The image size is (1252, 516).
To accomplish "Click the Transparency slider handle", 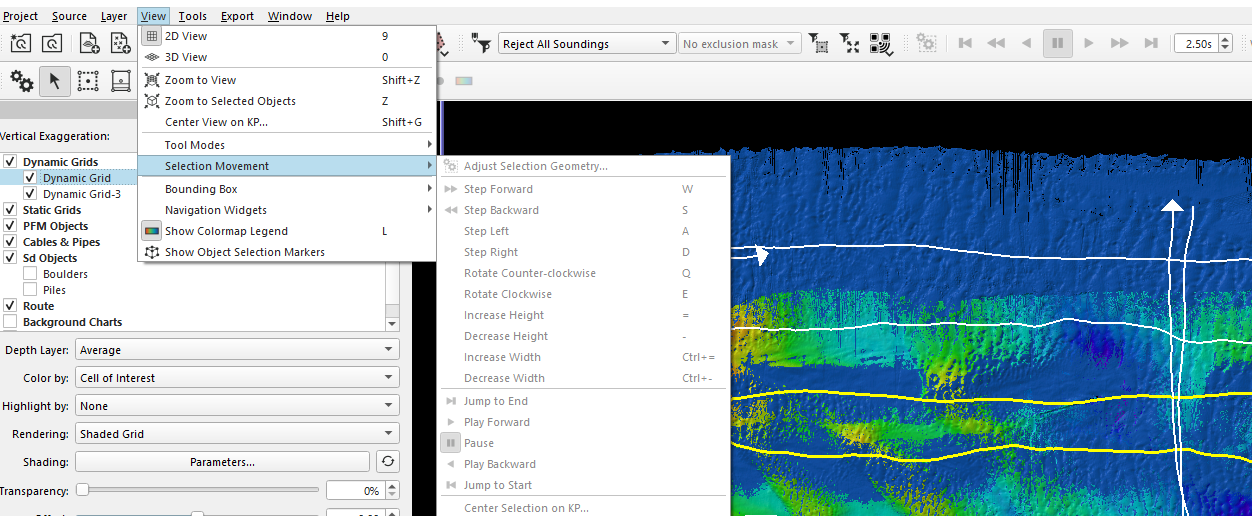I will [x=83, y=490].
